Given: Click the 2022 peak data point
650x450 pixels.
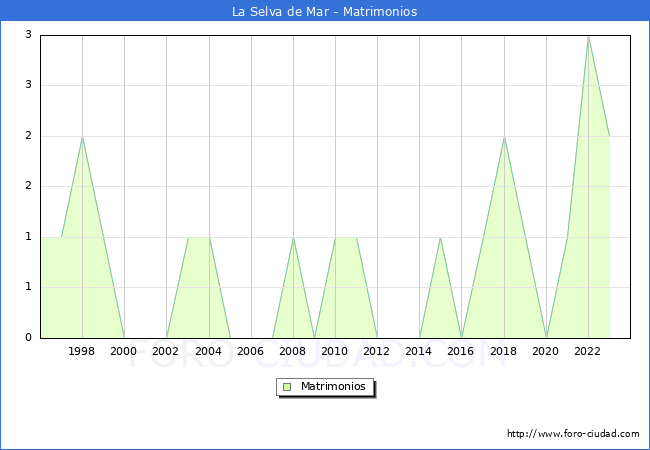Looking at the screenshot, I should (588, 37).
